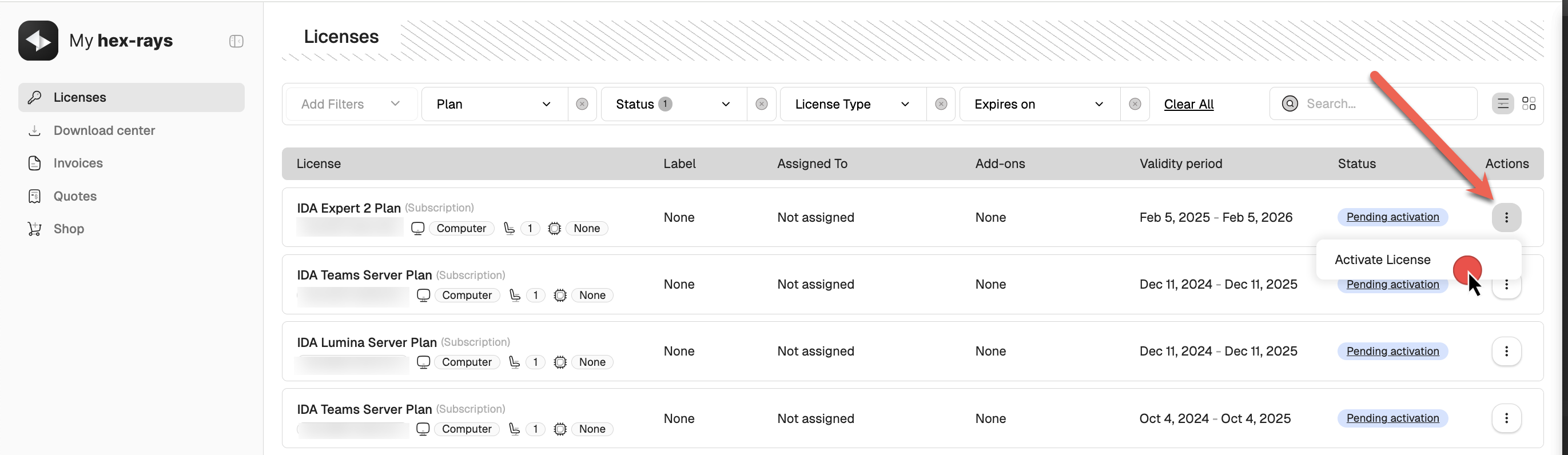Click the Label column header
Image resolution: width=1568 pixels, height=455 pixels.
[x=679, y=163]
